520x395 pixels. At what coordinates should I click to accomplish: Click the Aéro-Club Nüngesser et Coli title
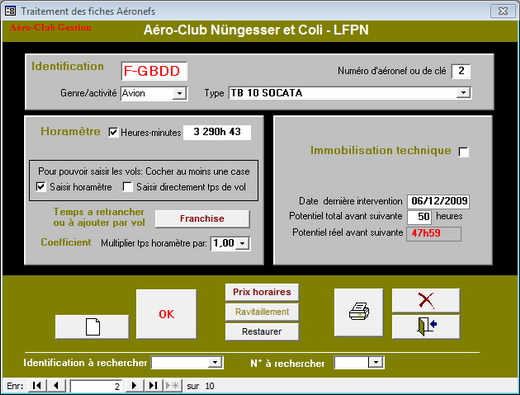coord(256,30)
